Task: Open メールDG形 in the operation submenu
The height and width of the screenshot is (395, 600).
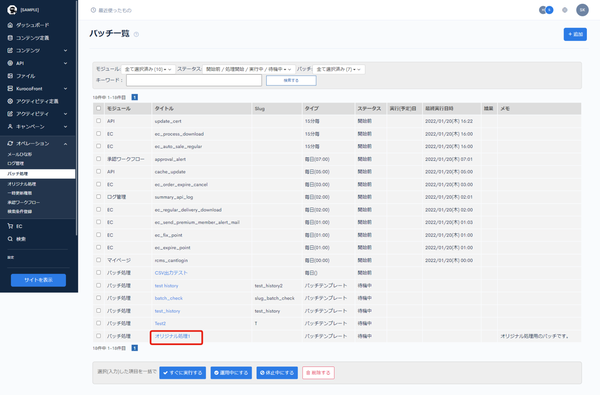Action: (x=20, y=154)
